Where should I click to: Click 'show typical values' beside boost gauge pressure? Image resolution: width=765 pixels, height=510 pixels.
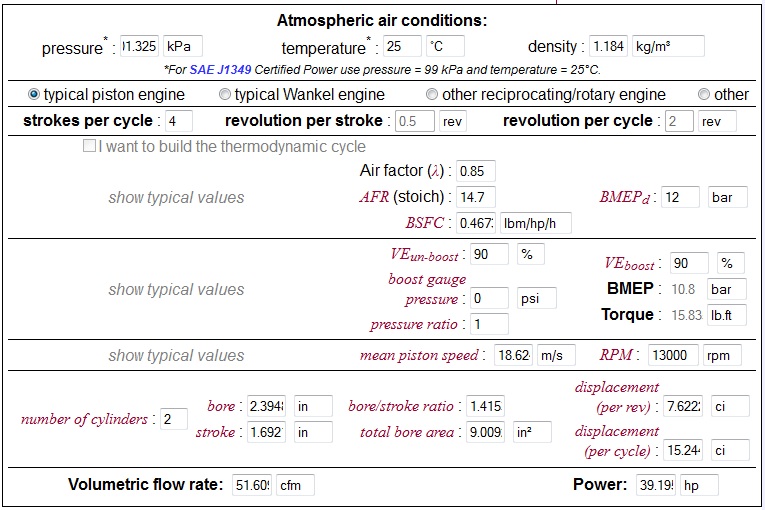[x=176, y=289]
